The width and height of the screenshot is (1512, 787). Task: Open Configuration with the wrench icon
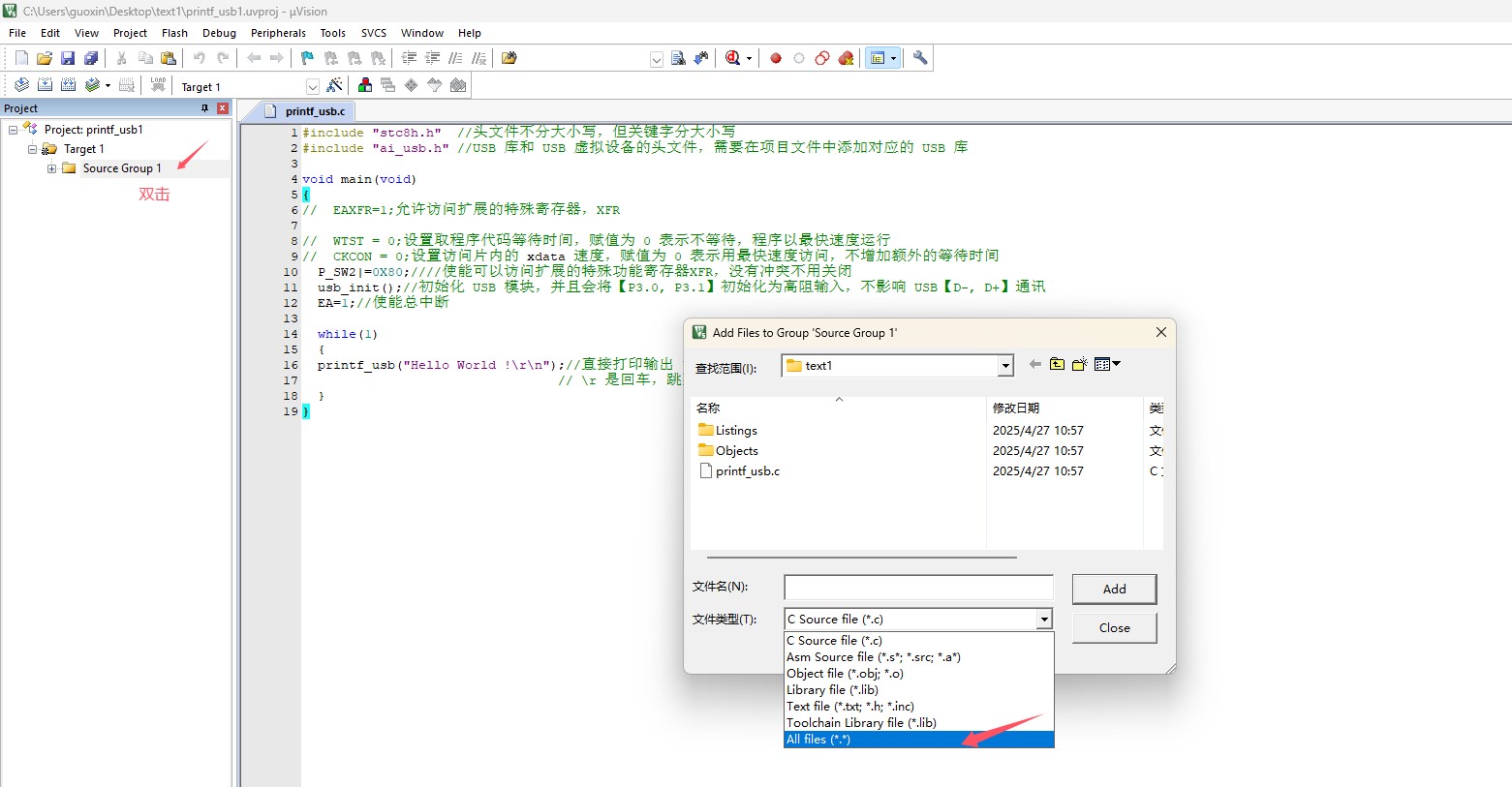[x=920, y=58]
